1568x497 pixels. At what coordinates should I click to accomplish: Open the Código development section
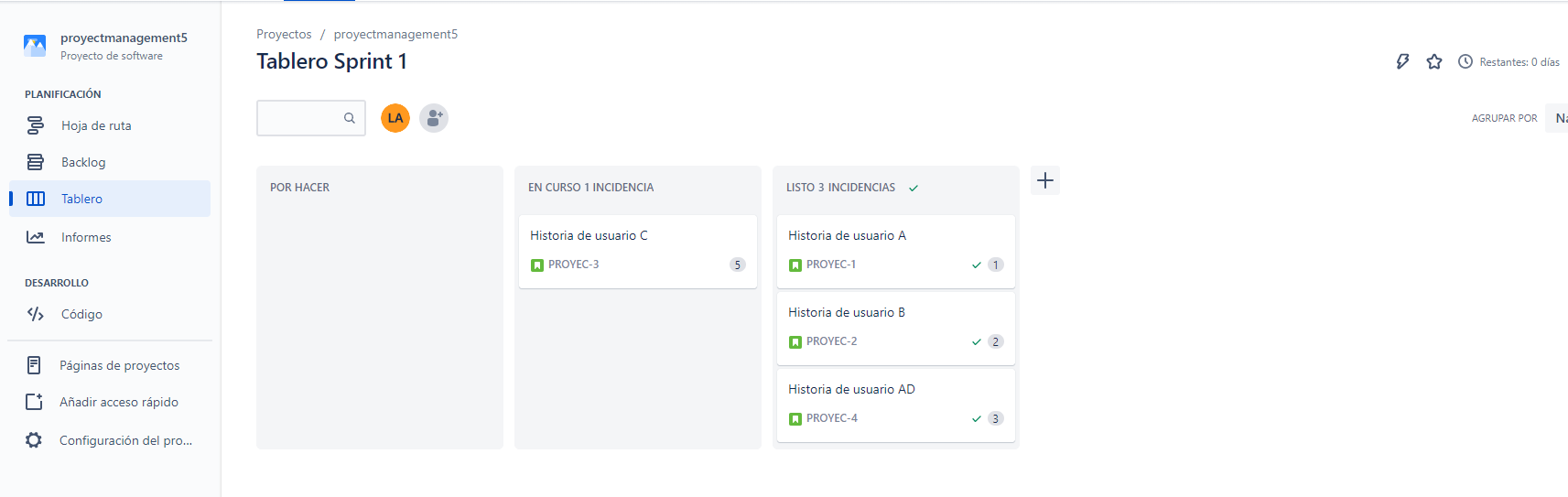coord(81,314)
